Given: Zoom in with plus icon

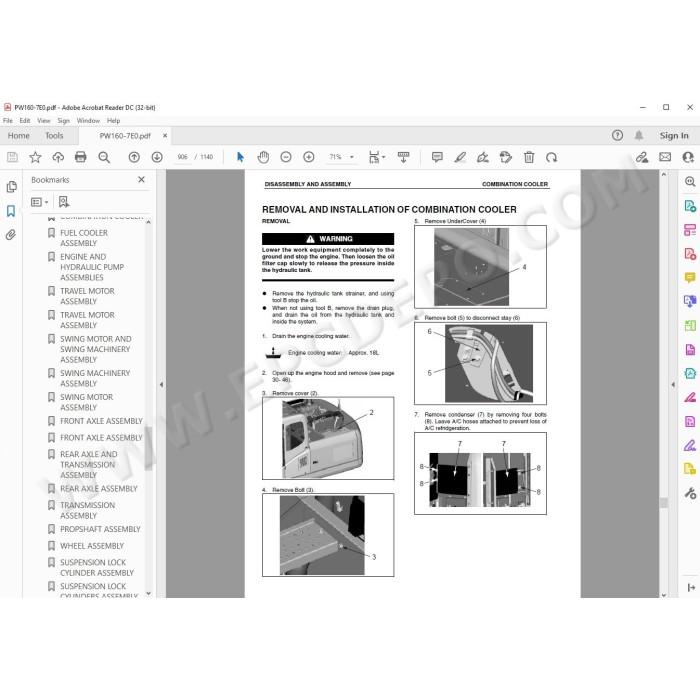Looking at the screenshot, I should [308, 157].
